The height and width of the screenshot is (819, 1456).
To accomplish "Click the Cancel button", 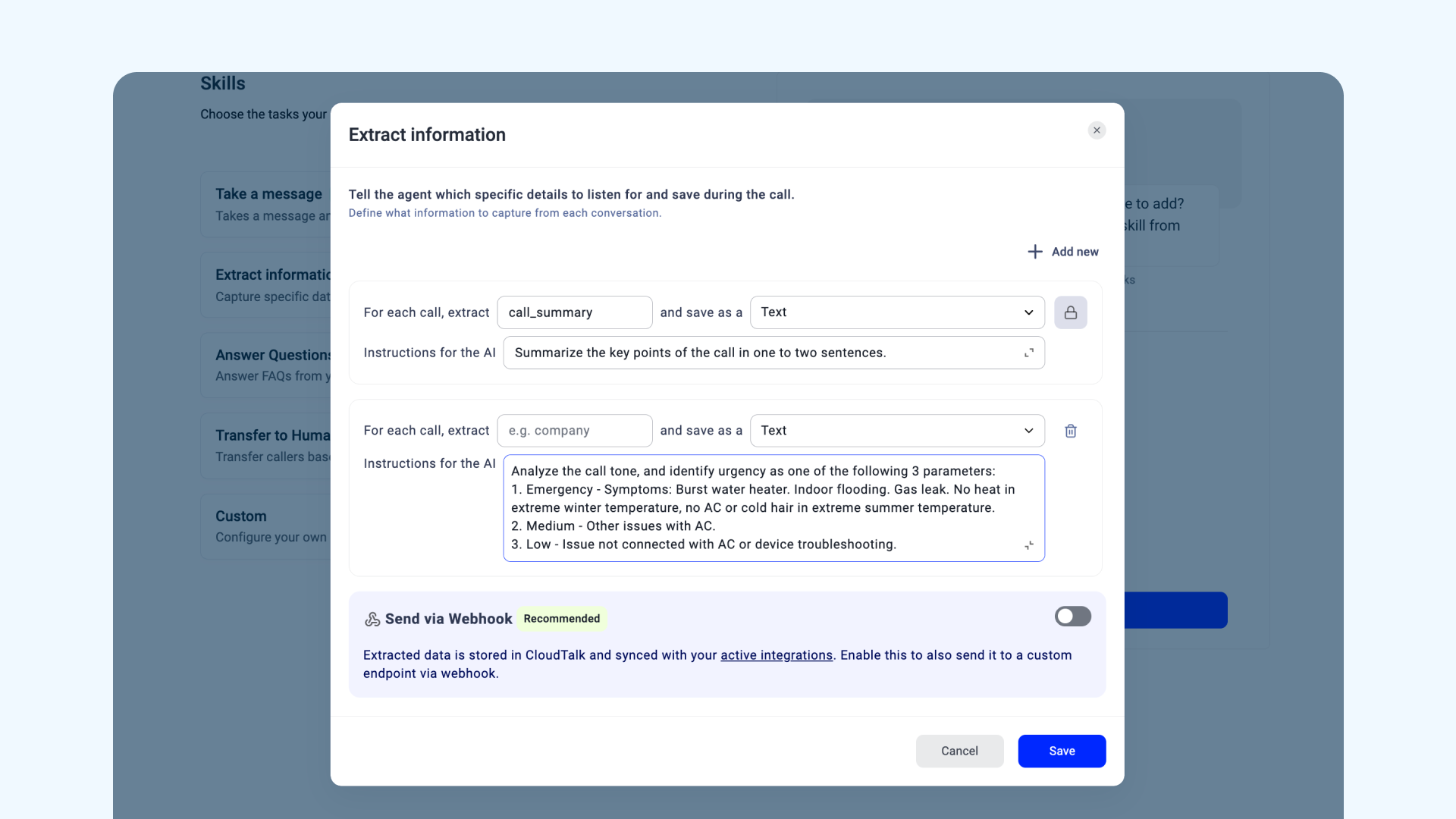I will (959, 751).
